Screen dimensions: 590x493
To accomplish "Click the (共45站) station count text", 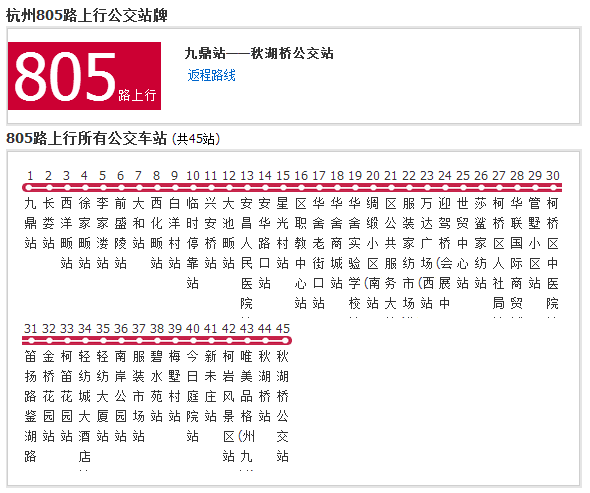I will point(196,139).
